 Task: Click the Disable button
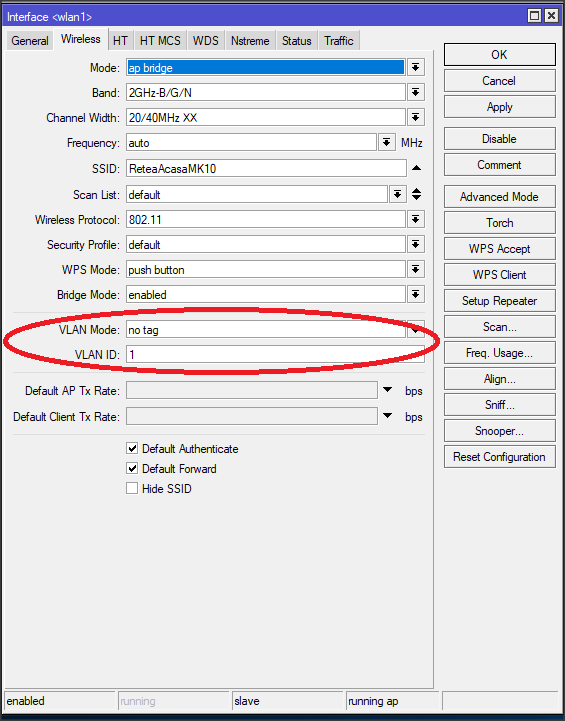coord(500,139)
